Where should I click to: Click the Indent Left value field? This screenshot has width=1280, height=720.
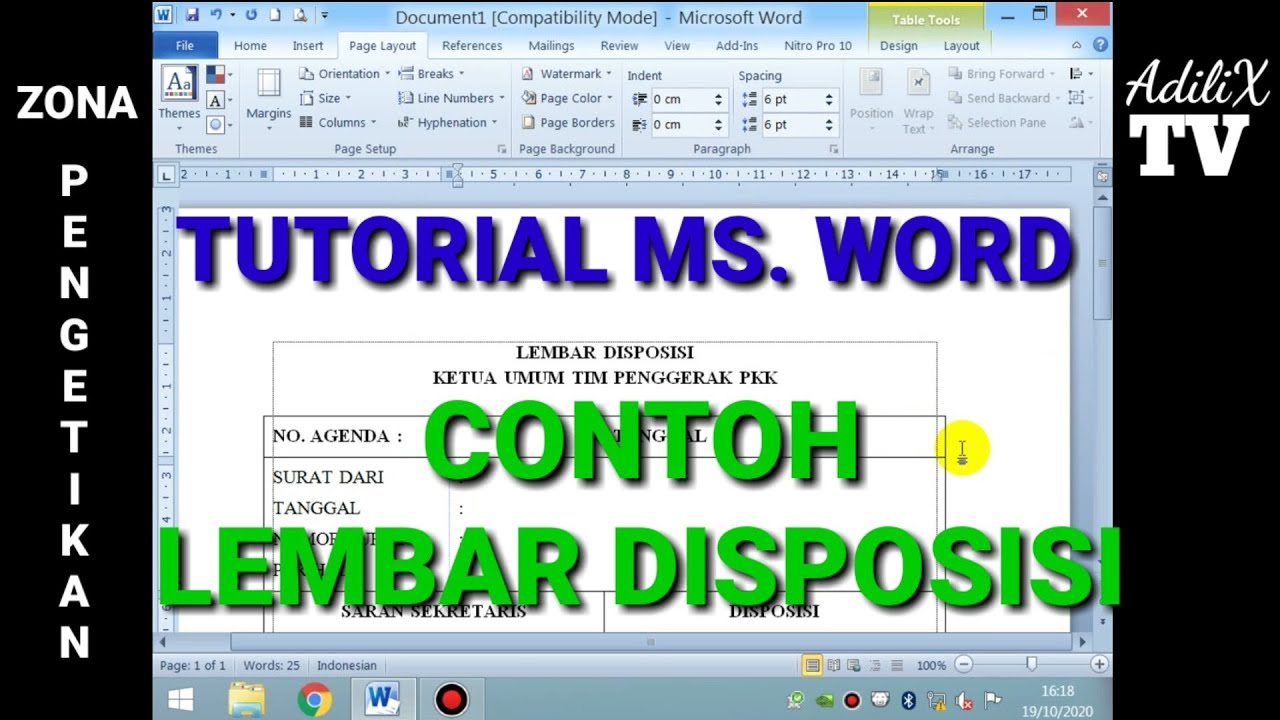tap(679, 99)
